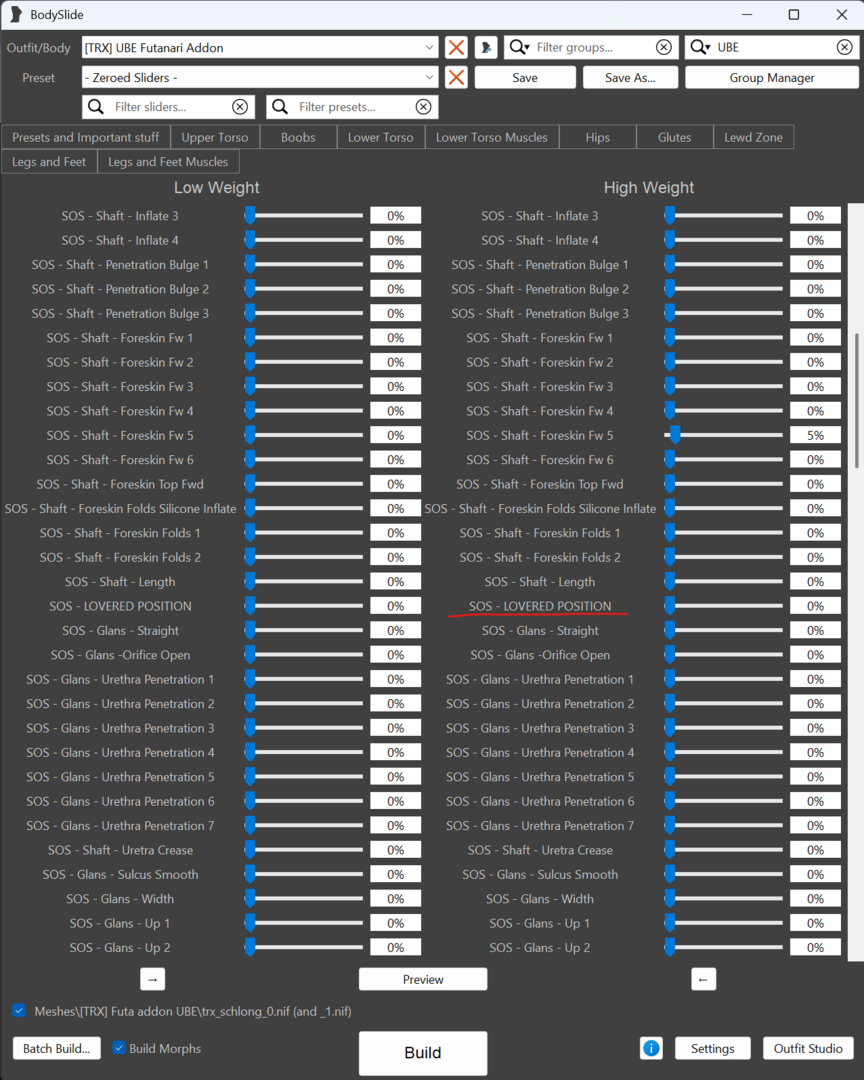Disable the Build Morphs checkbox

coord(119,1048)
